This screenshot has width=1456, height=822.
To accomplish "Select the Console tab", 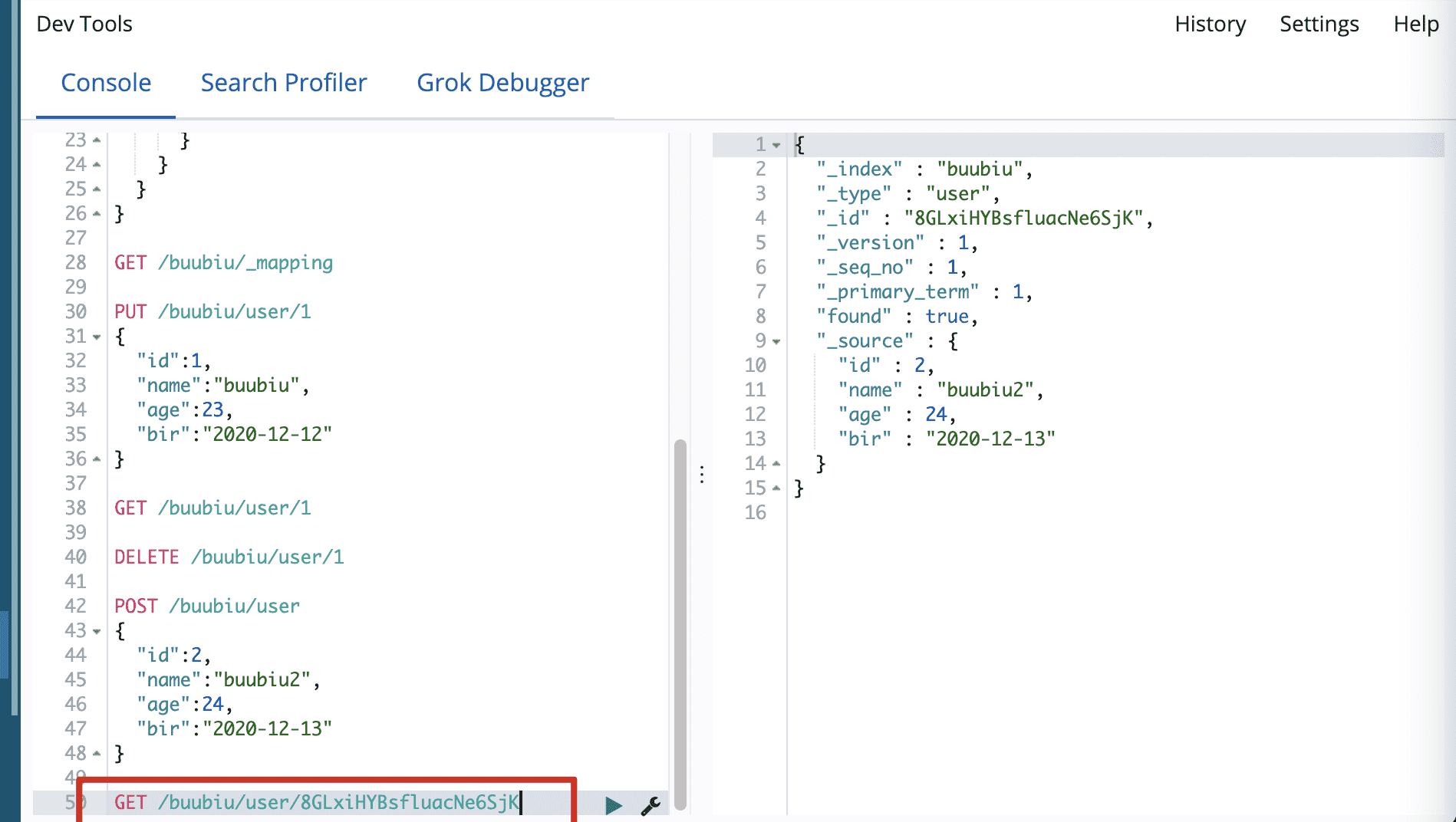I will point(106,83).
